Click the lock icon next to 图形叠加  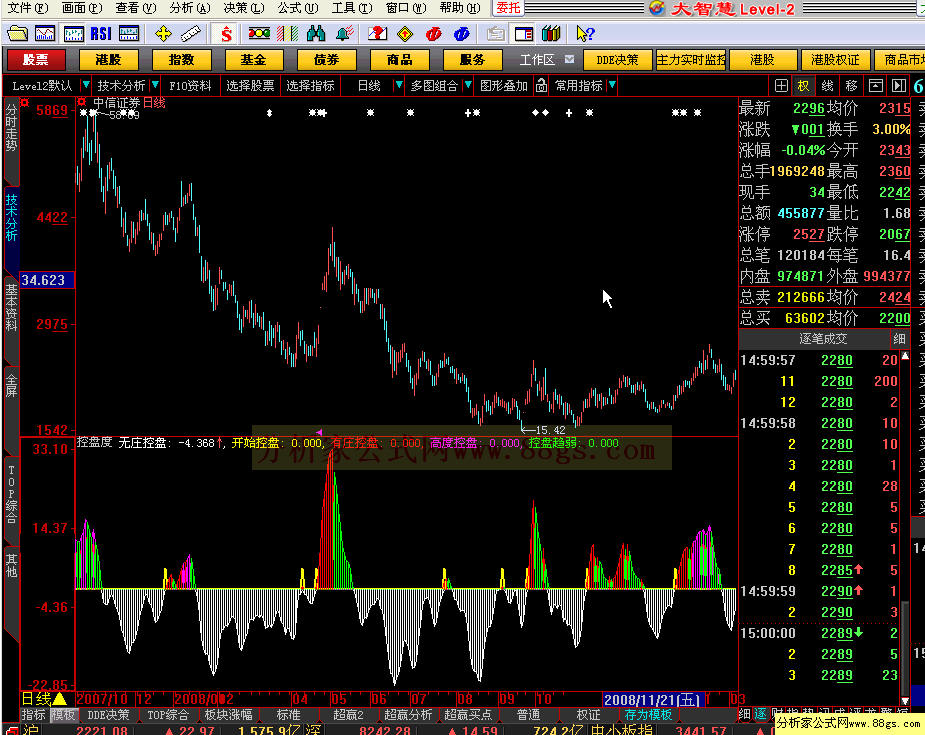tap(541, 86)
